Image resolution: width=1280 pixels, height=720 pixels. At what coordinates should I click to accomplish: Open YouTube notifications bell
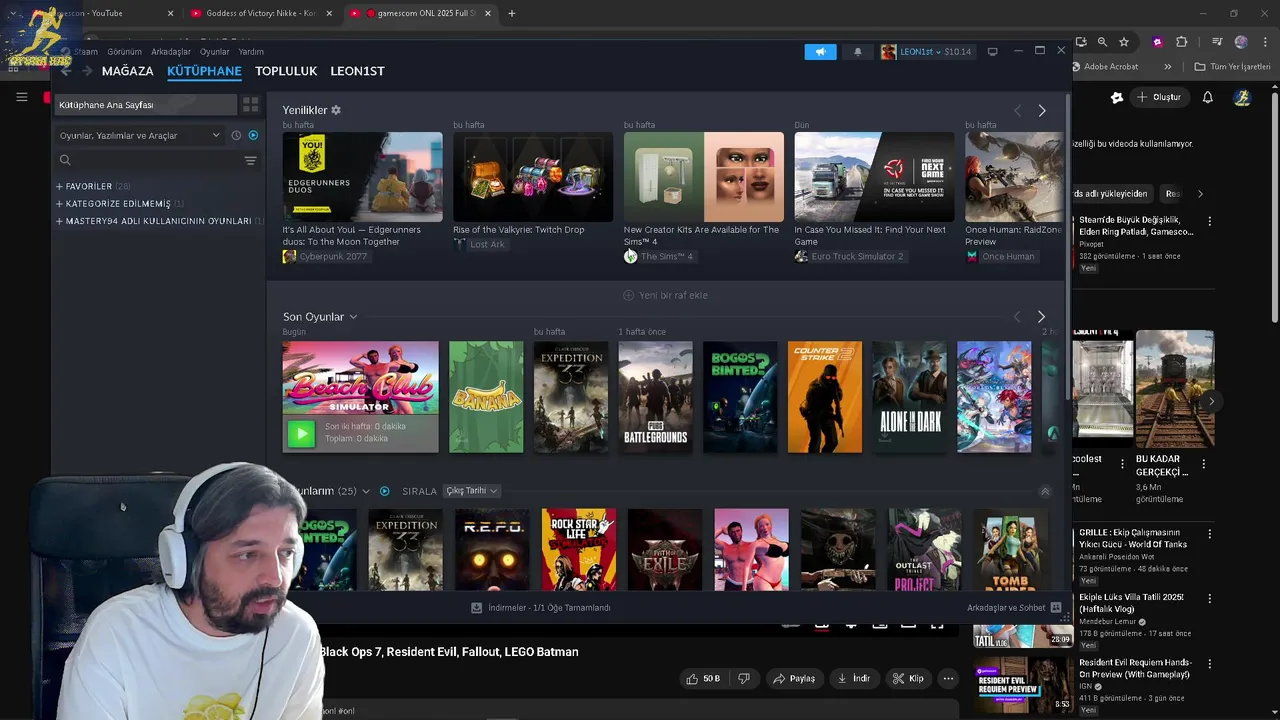pyautogui.click(x=1207, y=97)
